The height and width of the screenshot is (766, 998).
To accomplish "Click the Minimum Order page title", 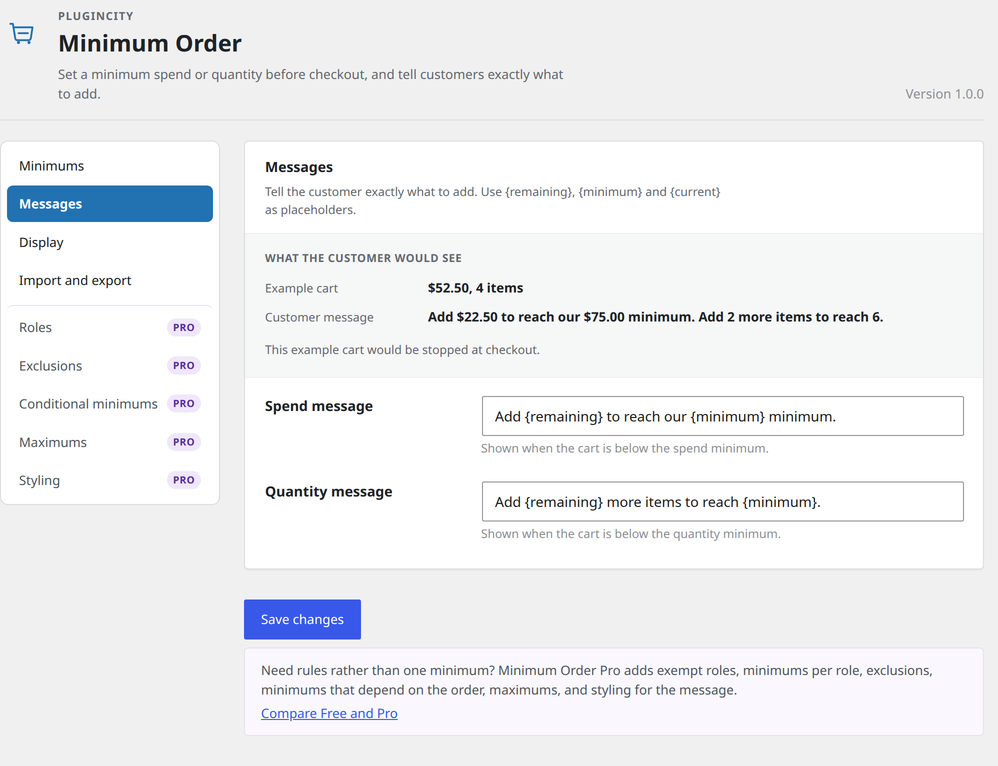I will point(150,43).
